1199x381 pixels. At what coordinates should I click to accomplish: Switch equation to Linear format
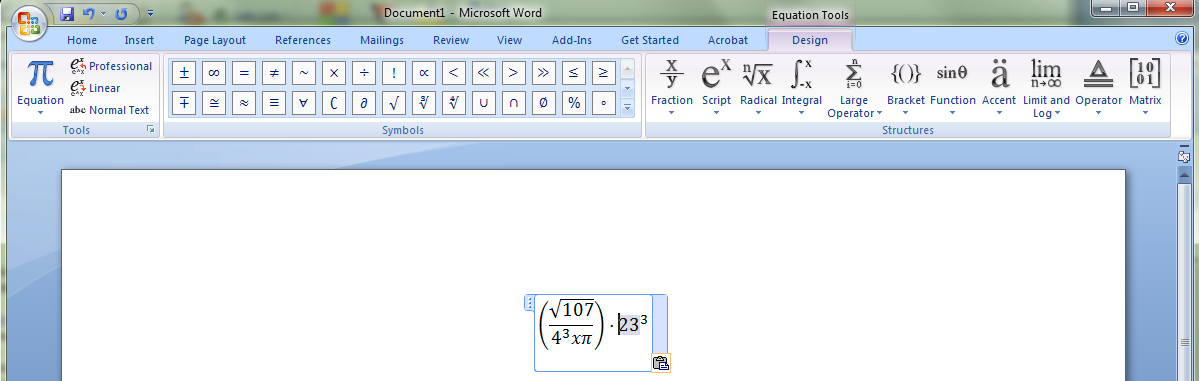(x=95, y=88)
